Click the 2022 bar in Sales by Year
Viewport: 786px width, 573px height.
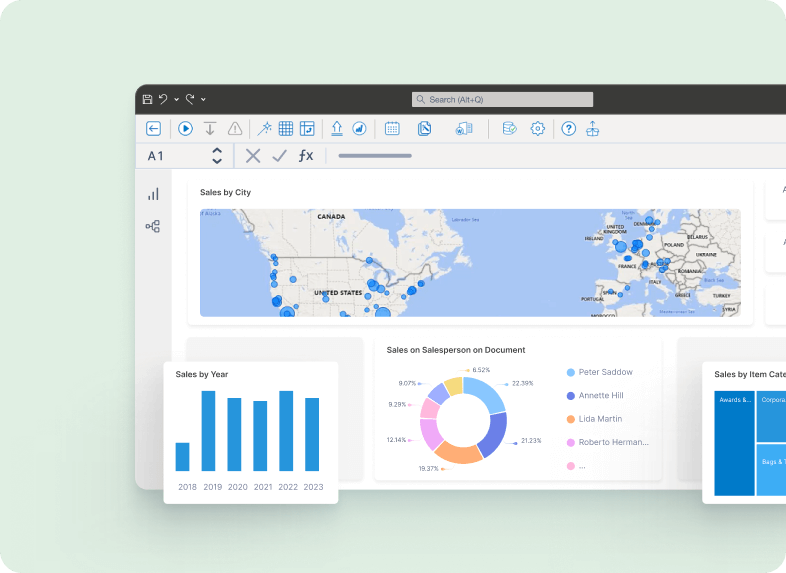click(286, 431)
